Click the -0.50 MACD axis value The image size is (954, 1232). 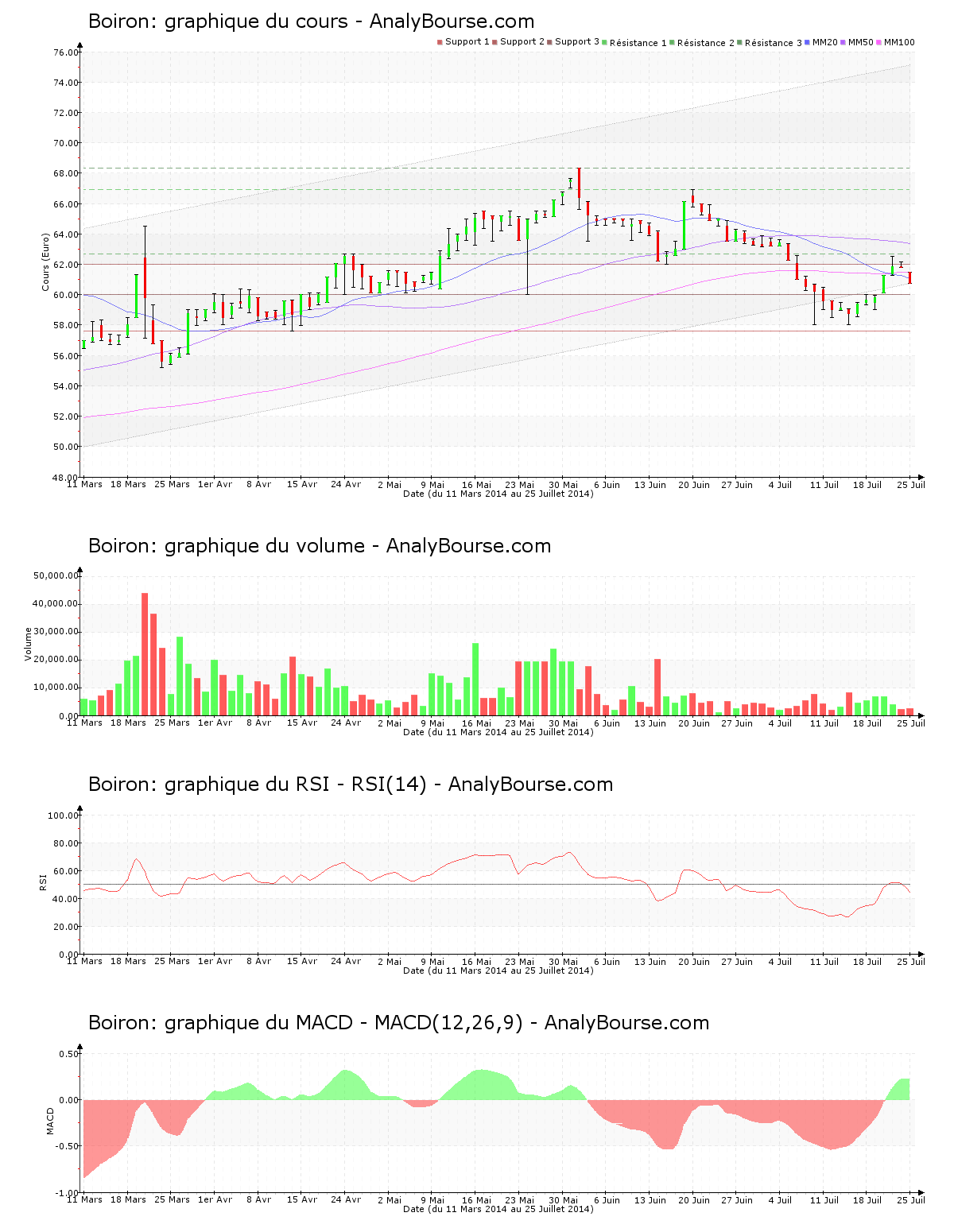coord(67,1146)
